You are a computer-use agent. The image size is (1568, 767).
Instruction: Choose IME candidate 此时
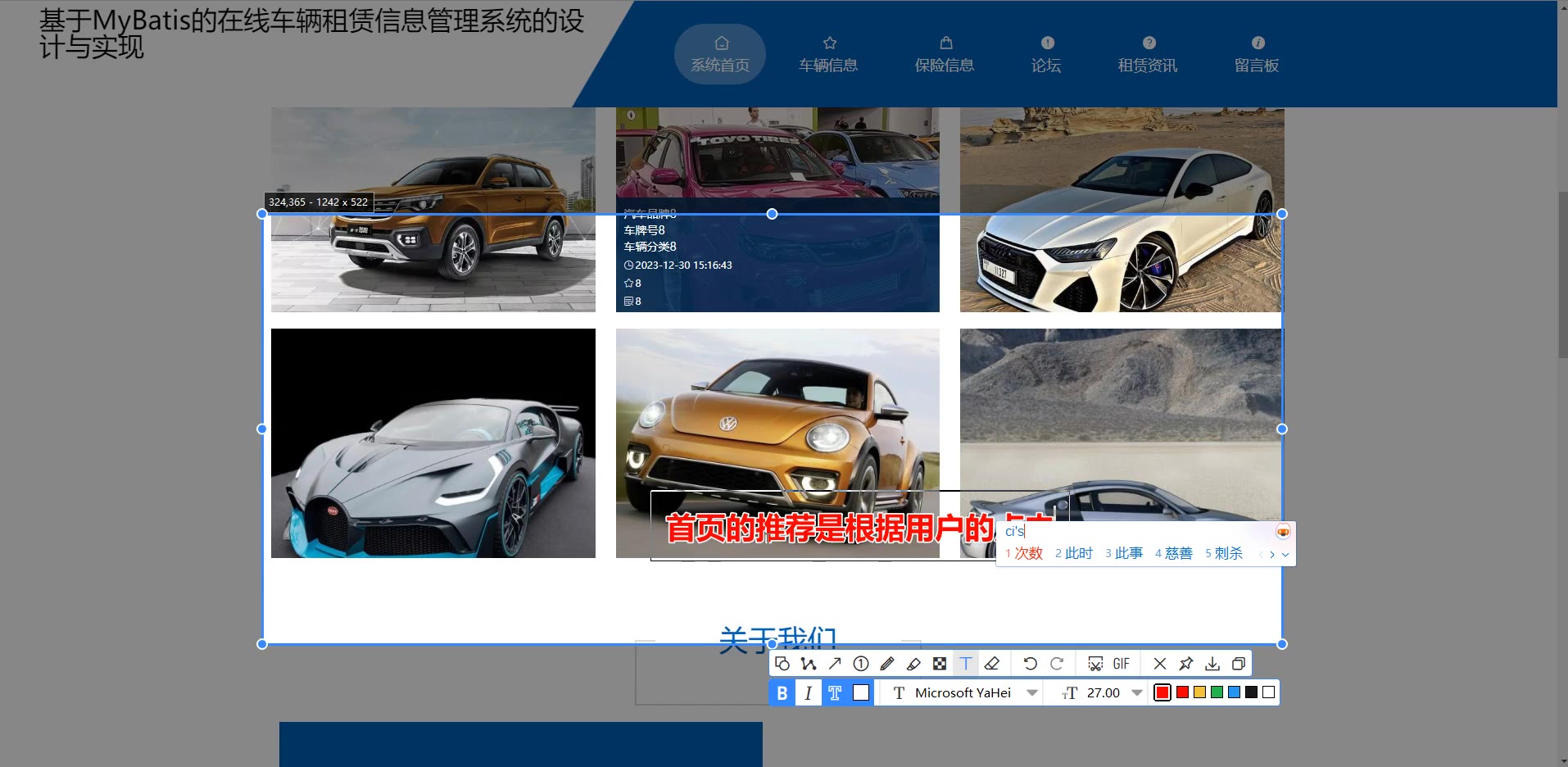pos(1074,554)
